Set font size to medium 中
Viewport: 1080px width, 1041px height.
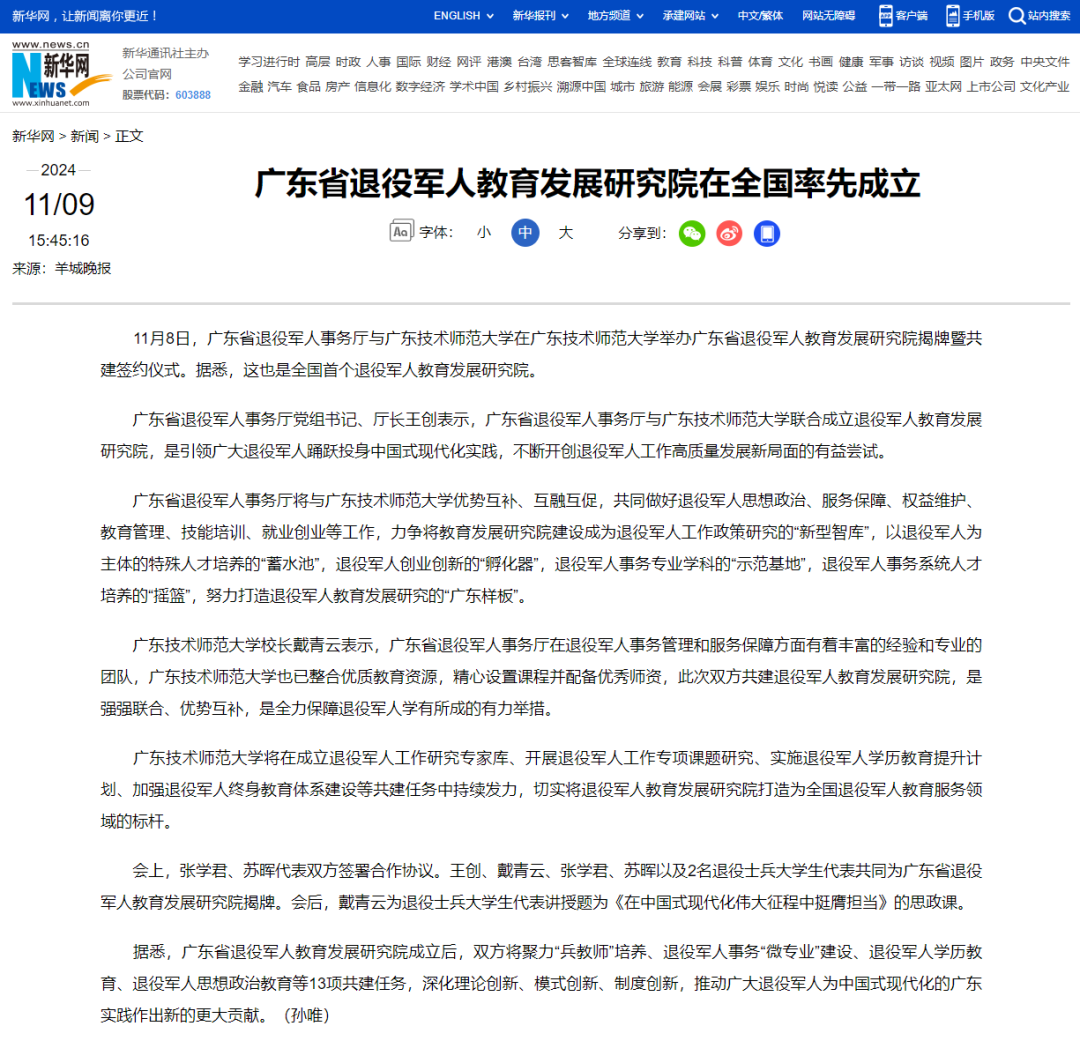pyautogui.click(x=525, y=233)
